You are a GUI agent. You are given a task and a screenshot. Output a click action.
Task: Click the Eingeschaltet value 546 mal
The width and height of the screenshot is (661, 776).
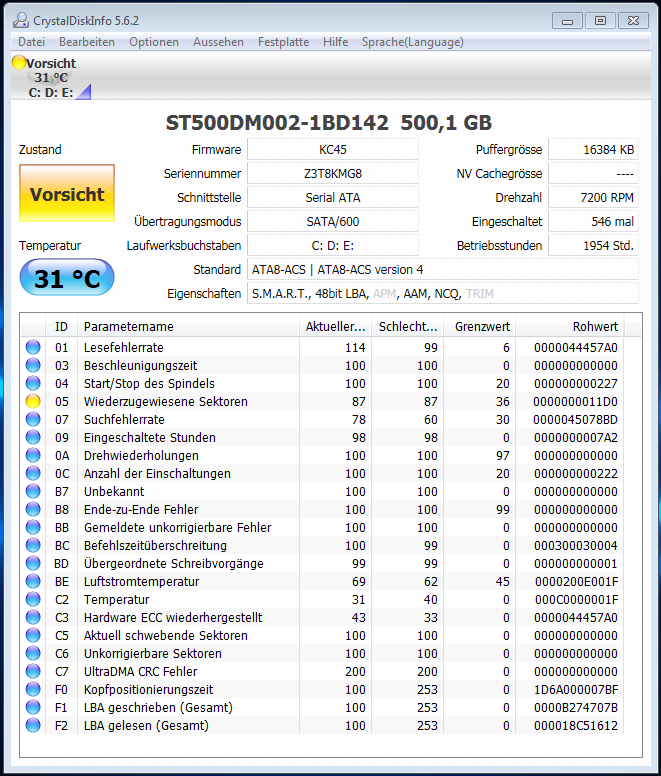tap(594, 221)
